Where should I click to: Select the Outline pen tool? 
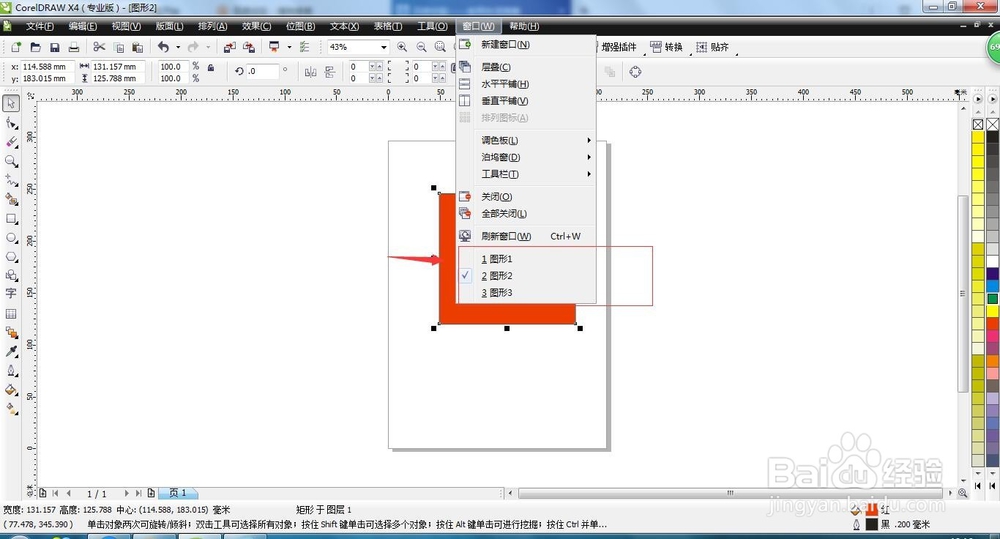pos(11,371)
